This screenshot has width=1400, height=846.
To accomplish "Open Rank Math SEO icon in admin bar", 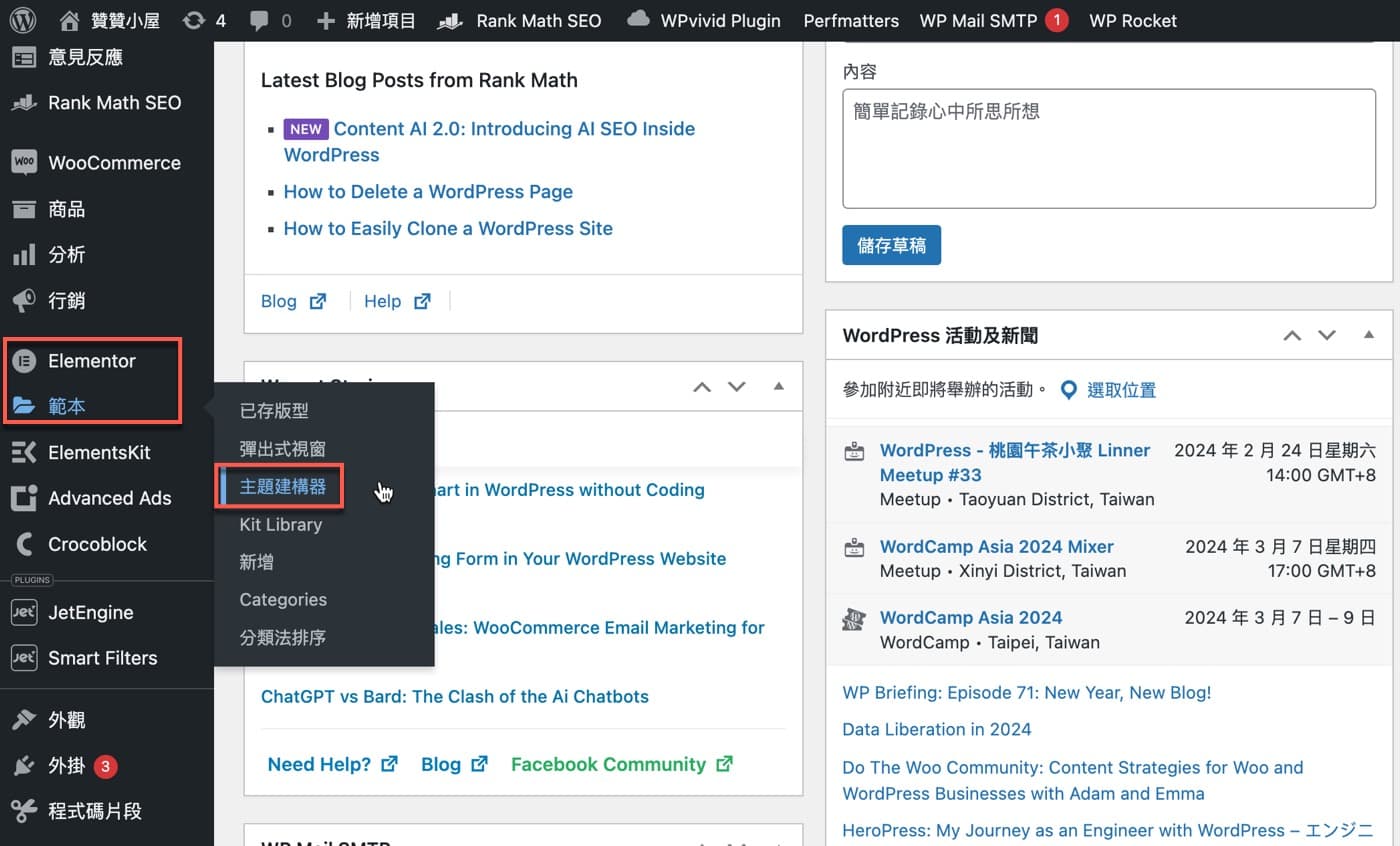I will click(x=451, y=20).
